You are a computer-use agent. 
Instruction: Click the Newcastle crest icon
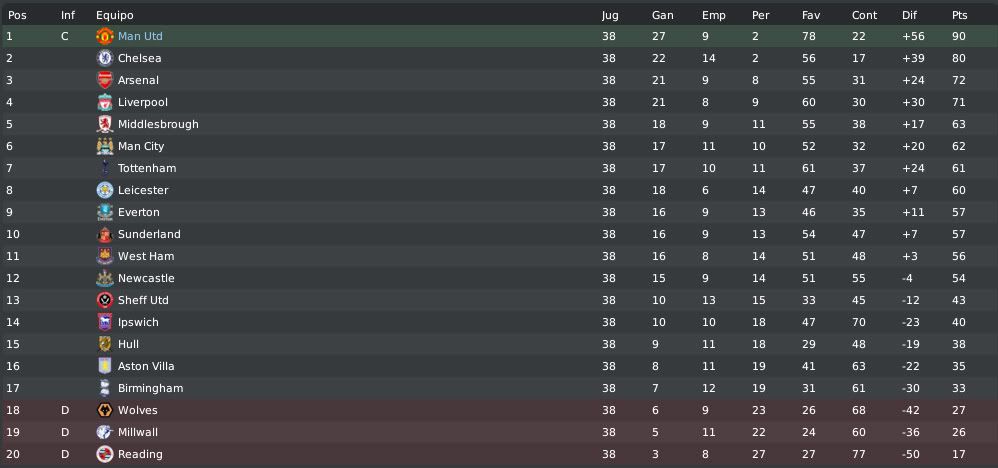click(x=104, y=278)
